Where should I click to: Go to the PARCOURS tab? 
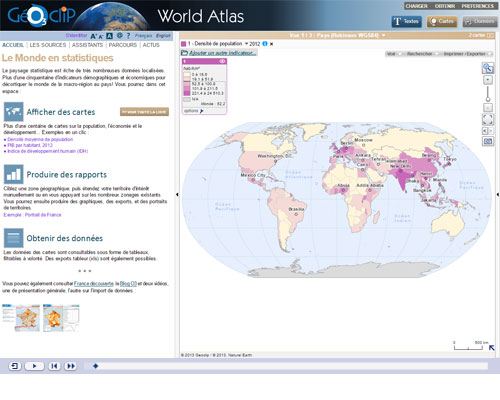[x=123, y=45]
